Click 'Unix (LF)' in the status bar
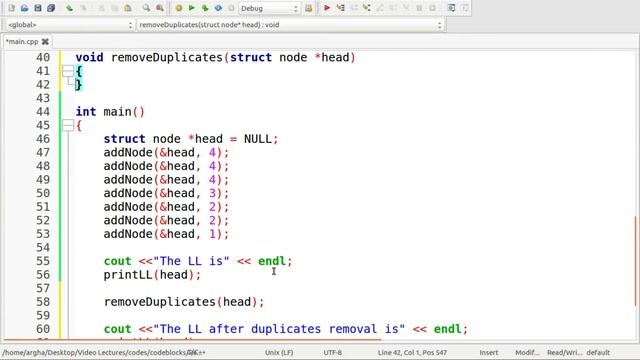Image resolution: width=640 pixels, height=360 pixels. (x=279, y=352)
